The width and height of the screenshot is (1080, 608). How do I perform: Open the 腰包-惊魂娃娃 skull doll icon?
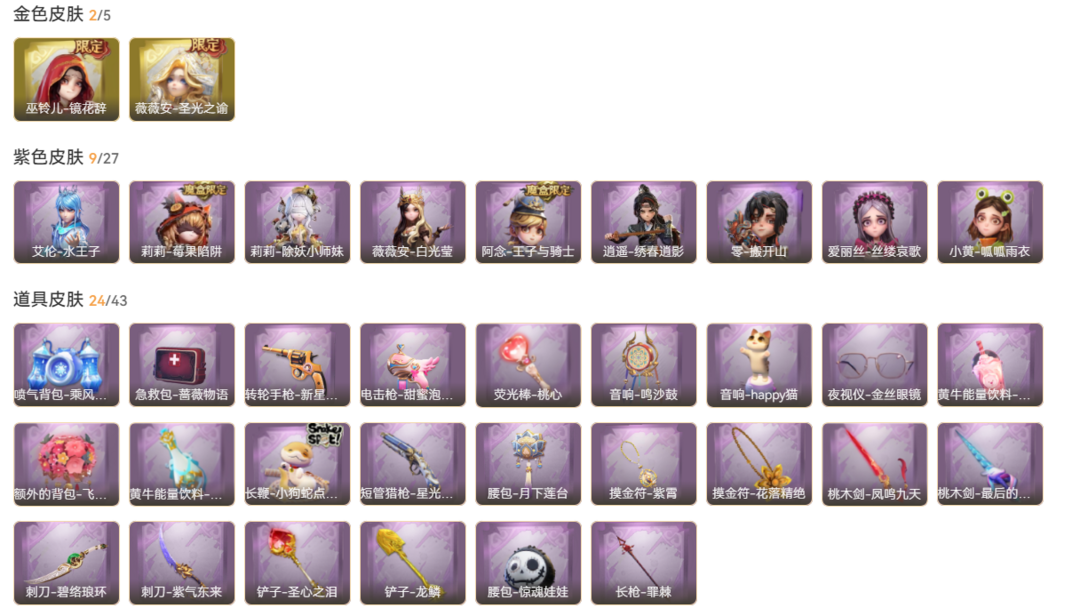[x=528, y=563]
